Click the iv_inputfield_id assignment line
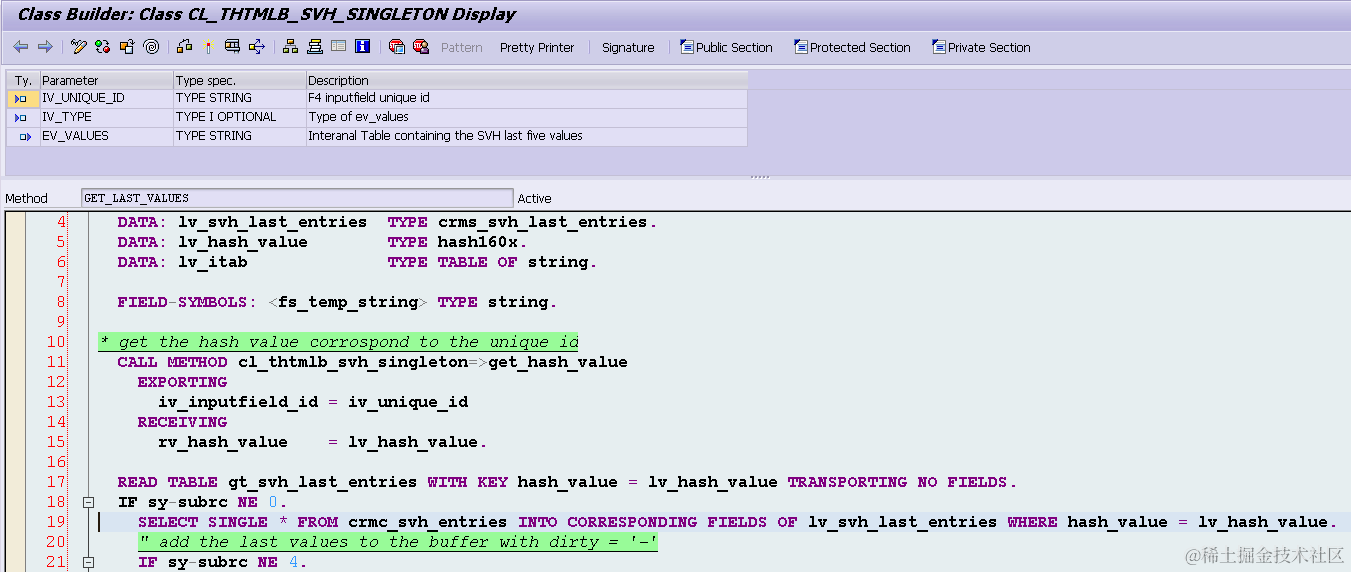Screen dimensions: 1351x572 pos(313,402)
